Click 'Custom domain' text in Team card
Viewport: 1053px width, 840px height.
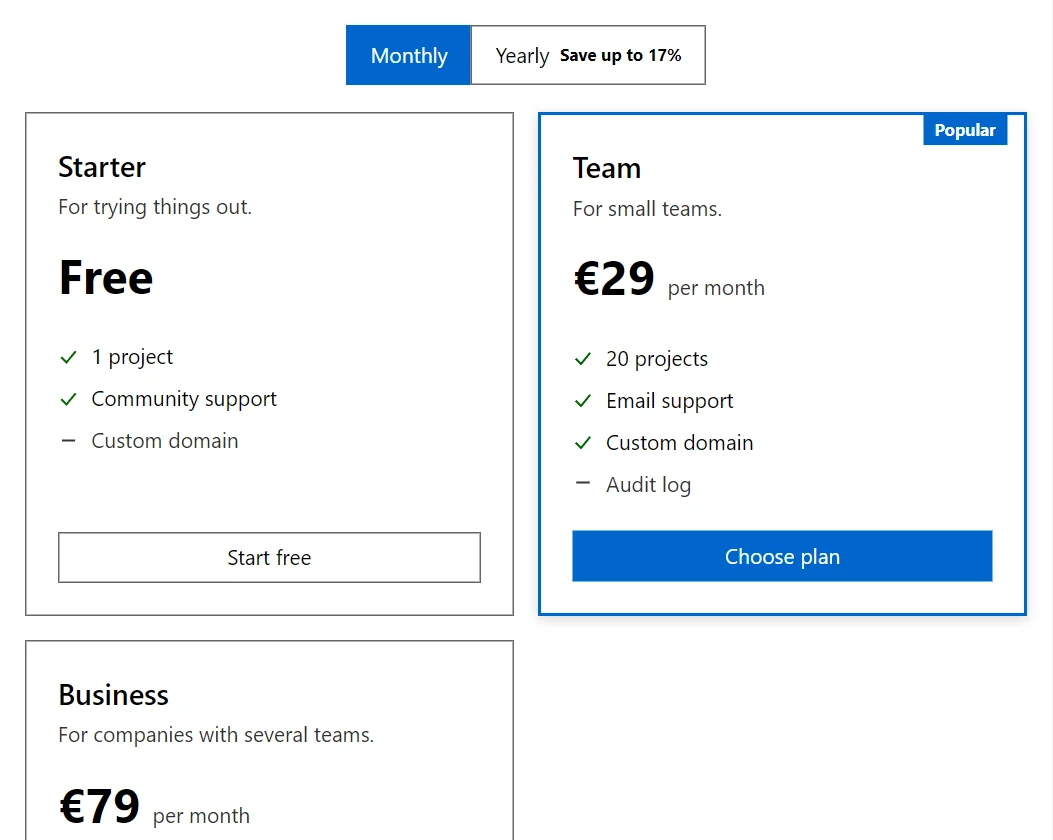tap(680, 443)
